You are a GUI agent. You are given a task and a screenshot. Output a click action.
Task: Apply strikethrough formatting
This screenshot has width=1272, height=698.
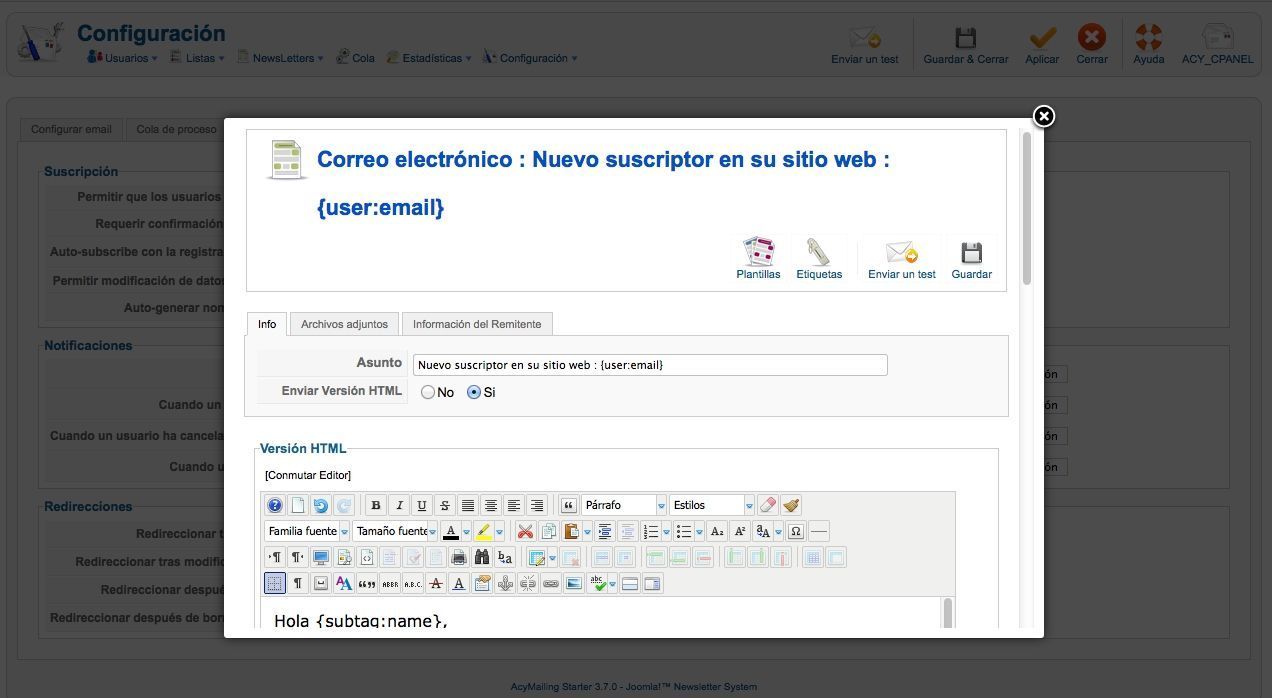click(x=444, y=505)
